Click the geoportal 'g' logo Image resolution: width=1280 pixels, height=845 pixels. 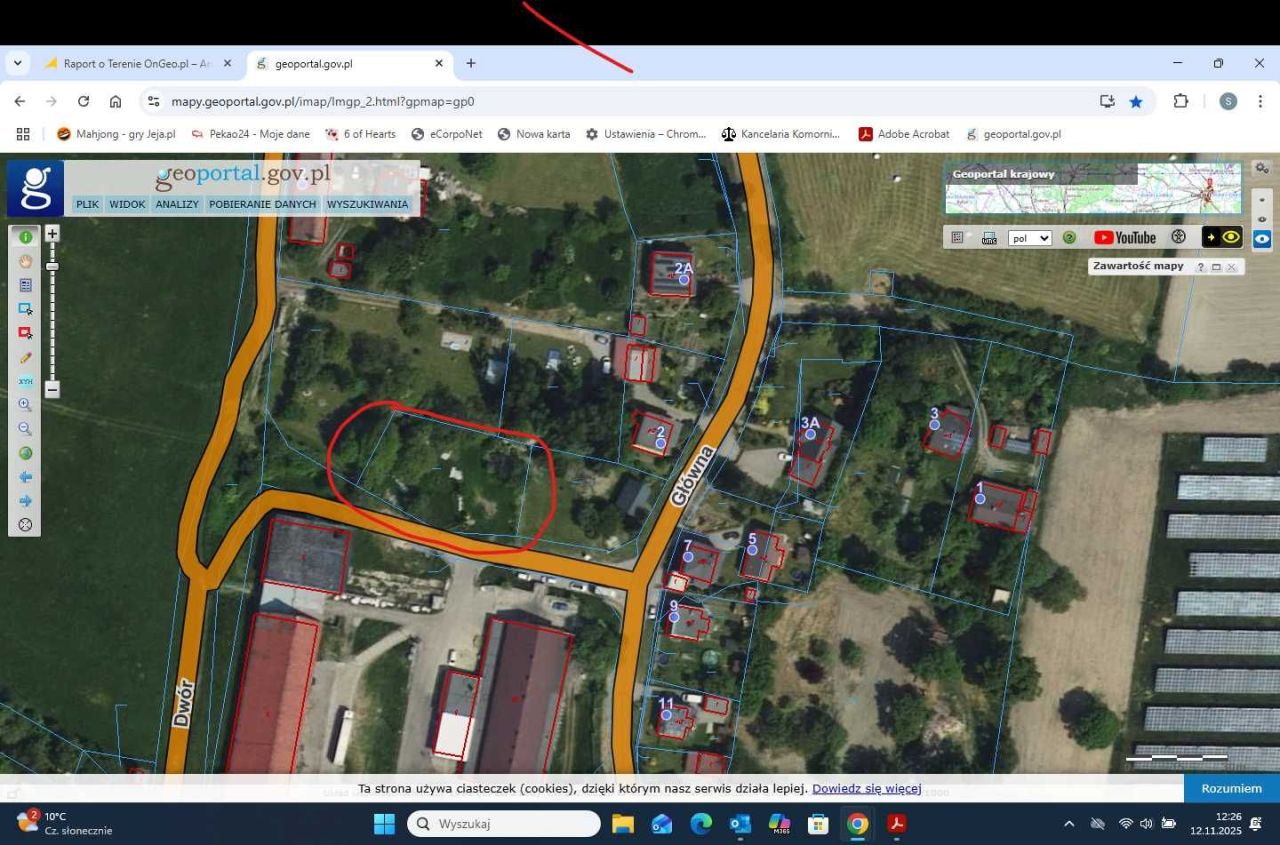tap(36, 188)
